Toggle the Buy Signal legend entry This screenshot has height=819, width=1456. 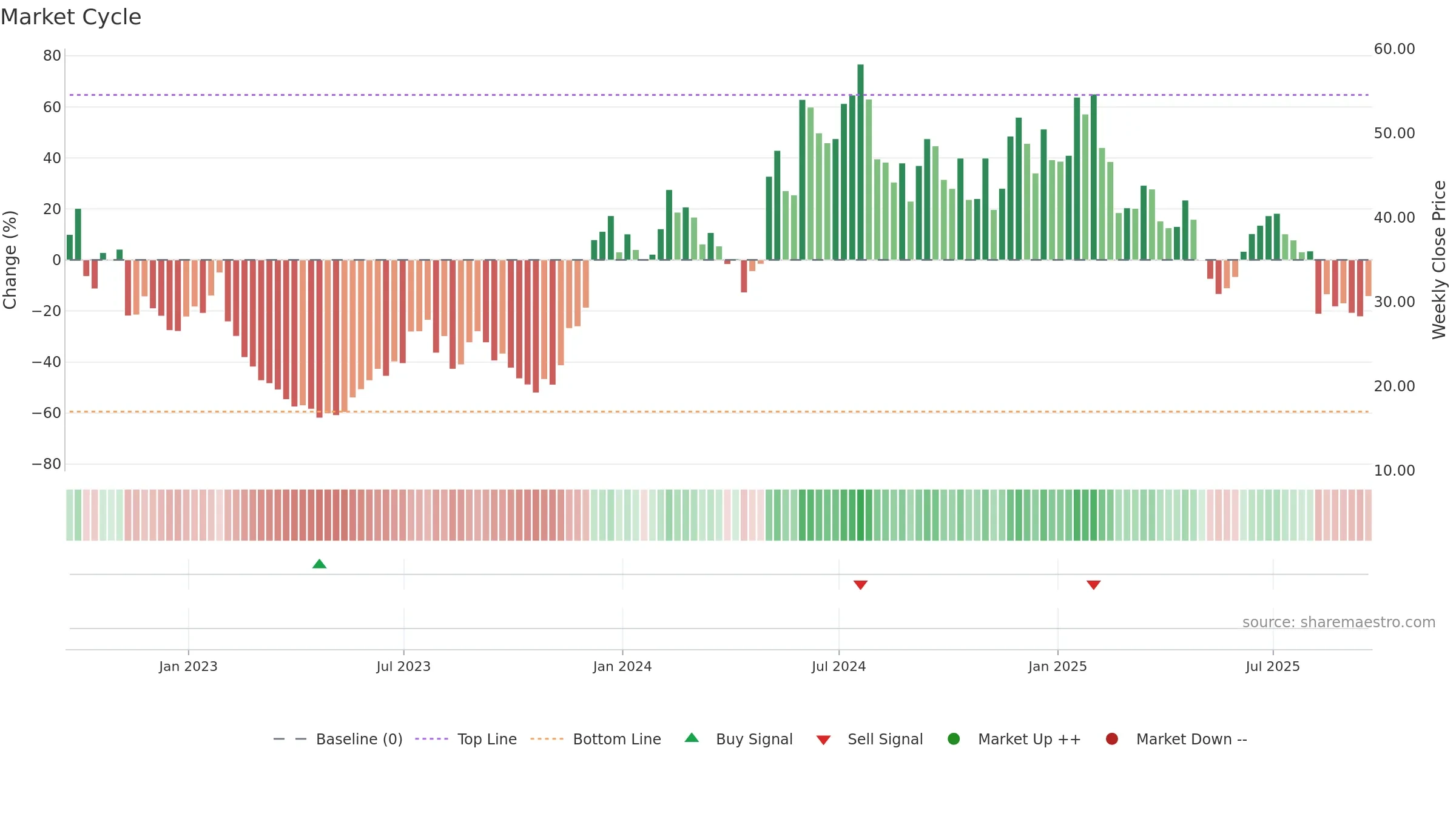point(738,740)
